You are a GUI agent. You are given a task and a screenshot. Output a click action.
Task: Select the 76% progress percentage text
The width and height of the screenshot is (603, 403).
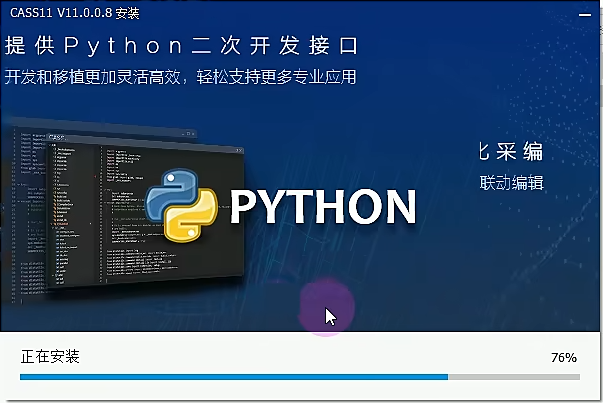(x=564, y=358)
